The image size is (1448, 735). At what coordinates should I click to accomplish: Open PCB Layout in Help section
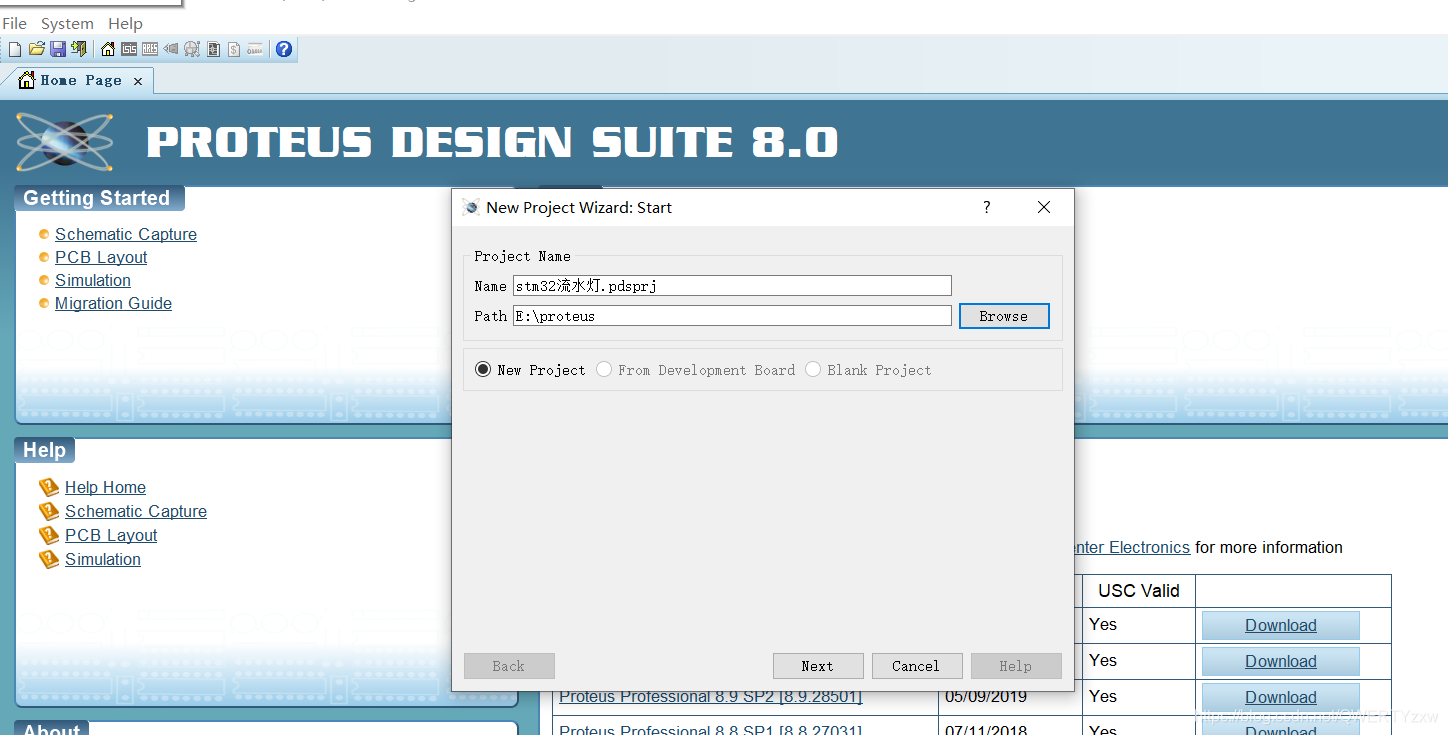point(111,535)
